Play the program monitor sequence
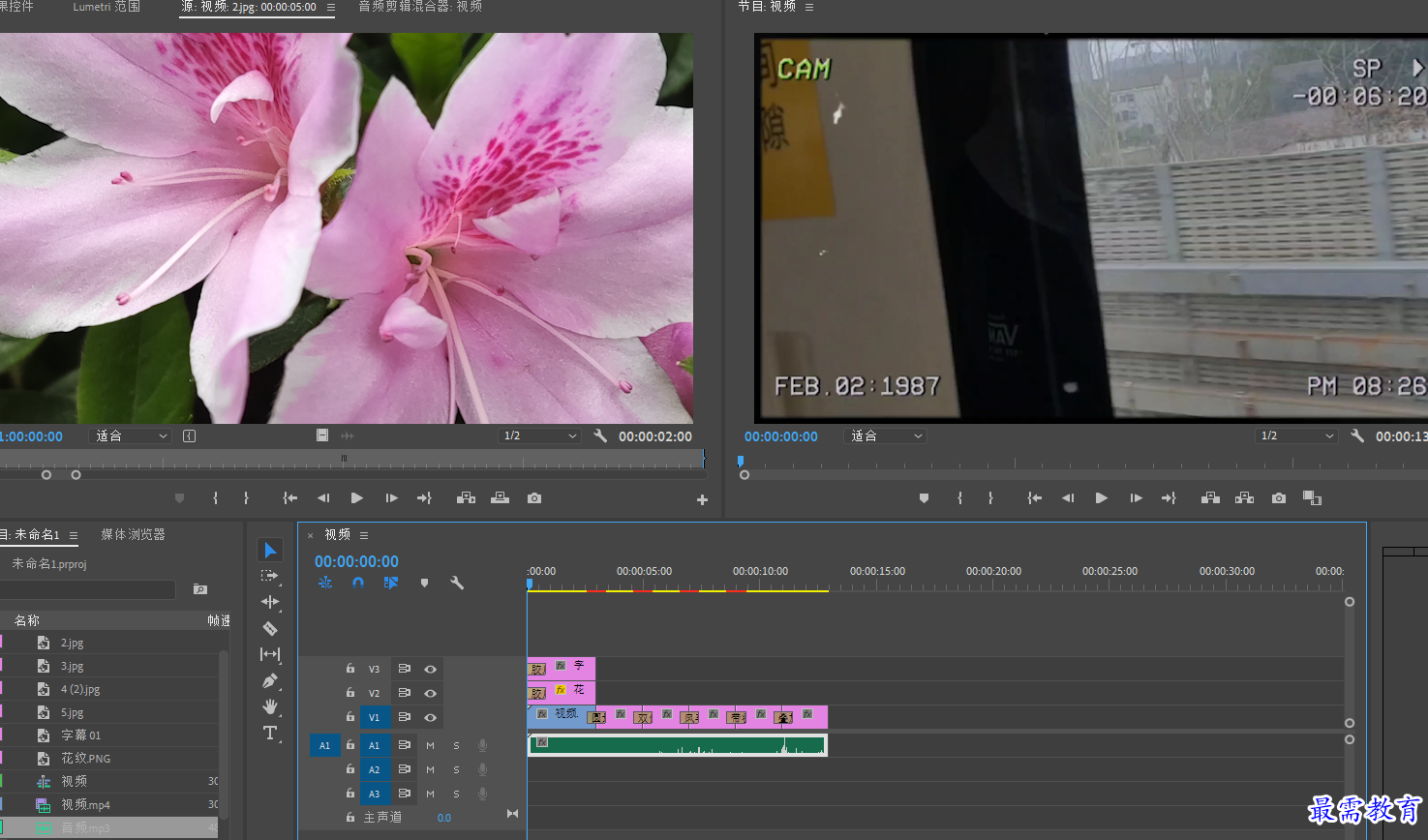The height and width of the screenshot is (840, 1428). tap(1101, 498)
